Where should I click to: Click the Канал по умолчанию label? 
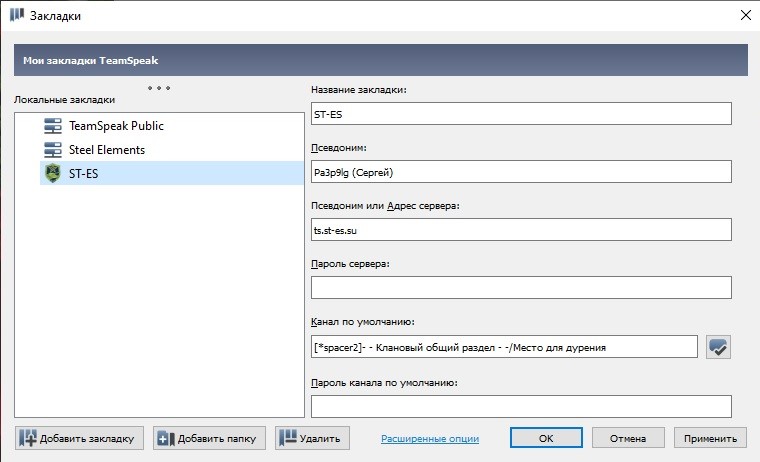pos(363,321)
